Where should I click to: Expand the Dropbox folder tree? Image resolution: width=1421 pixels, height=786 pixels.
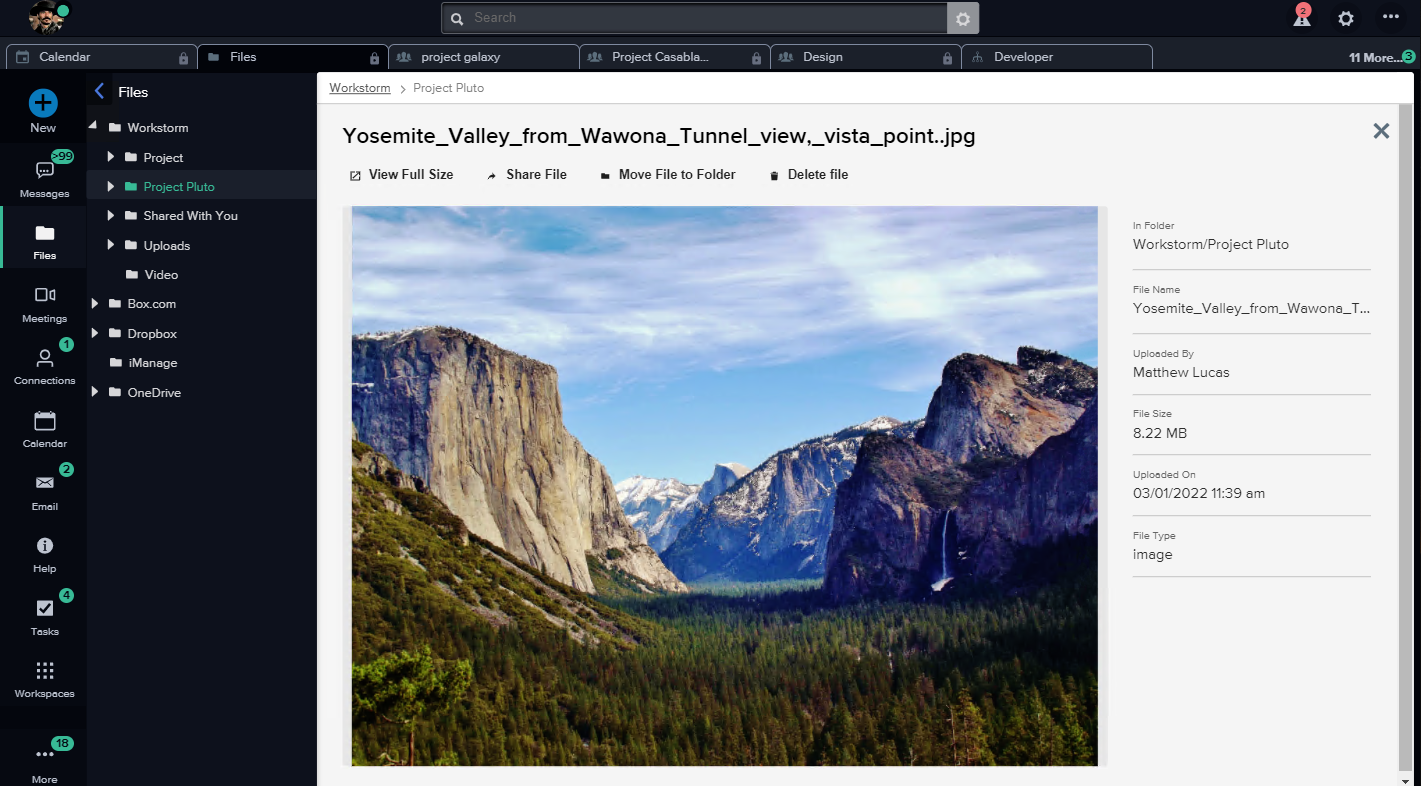coord(95,334)
